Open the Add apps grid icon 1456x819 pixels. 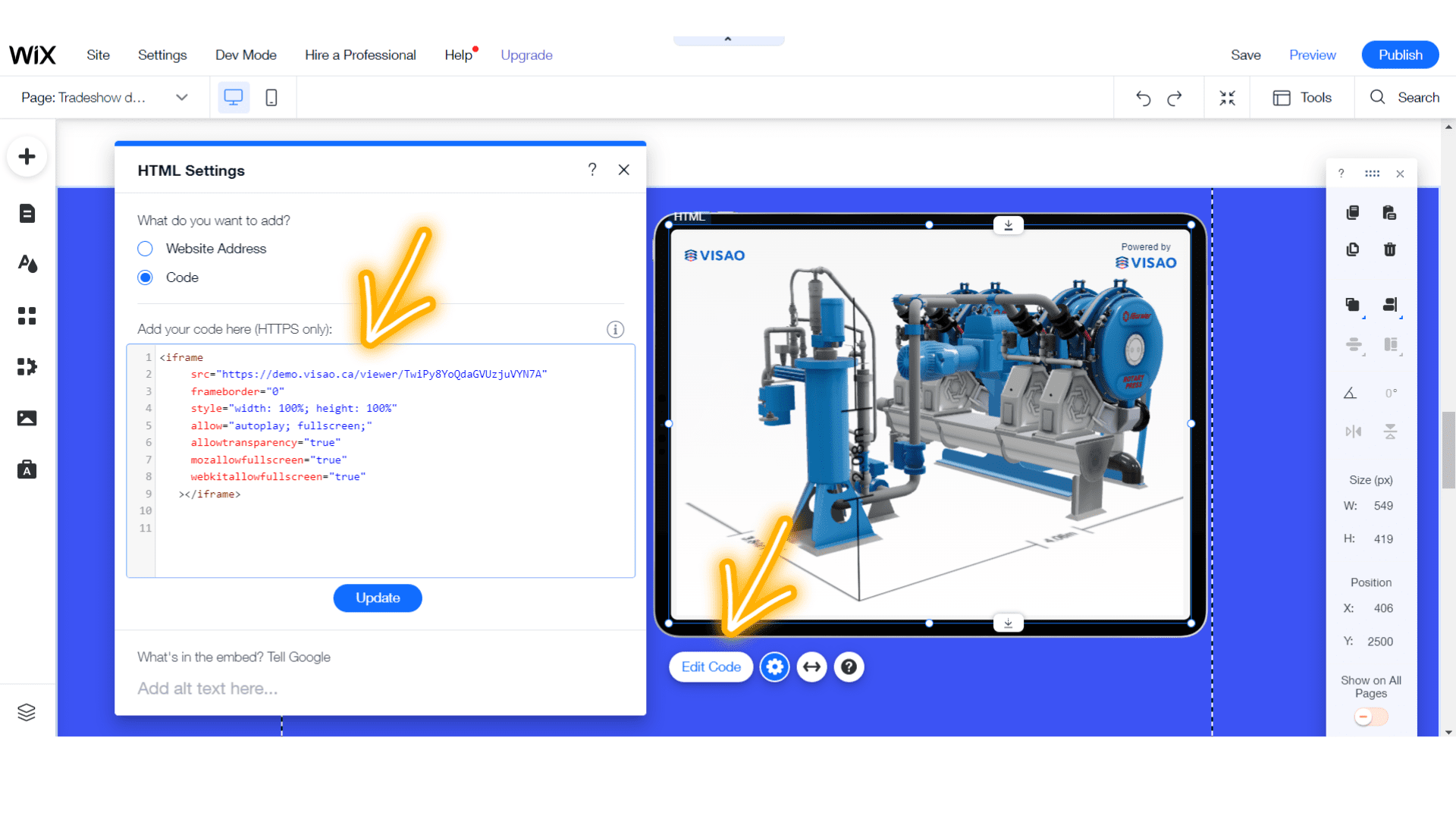pyautogui.click(x=27, y=315)
